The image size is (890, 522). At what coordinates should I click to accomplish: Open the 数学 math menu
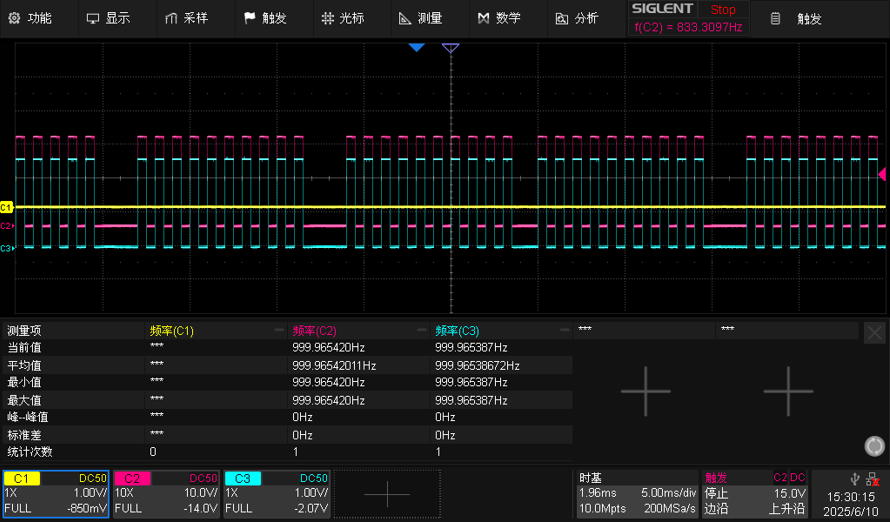pyautogui.click(x=499, y=19)
